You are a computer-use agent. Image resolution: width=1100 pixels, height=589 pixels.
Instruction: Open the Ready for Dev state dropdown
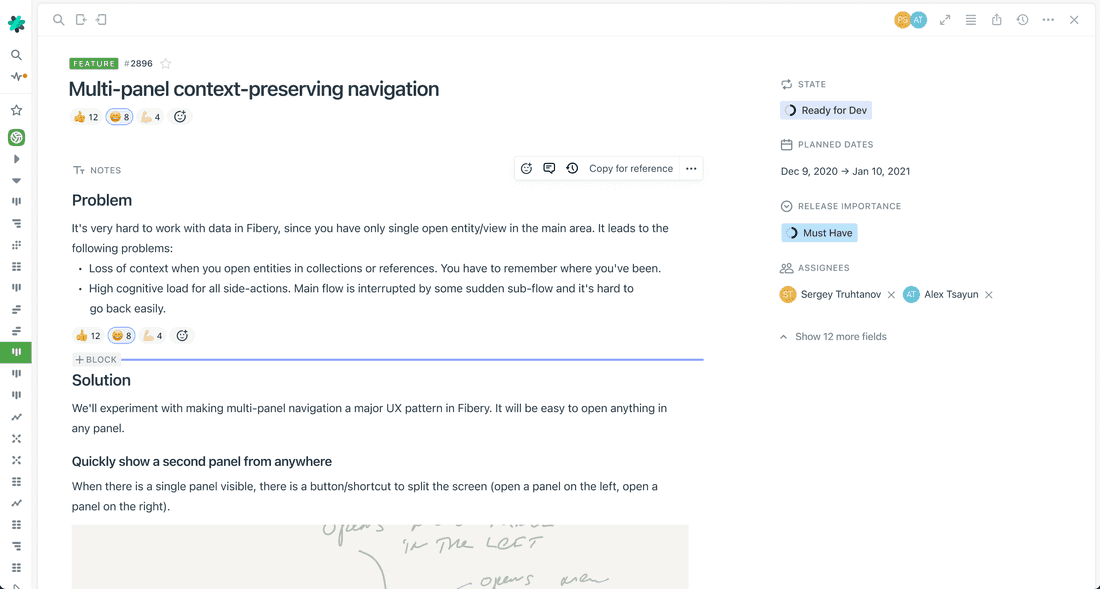826,110
